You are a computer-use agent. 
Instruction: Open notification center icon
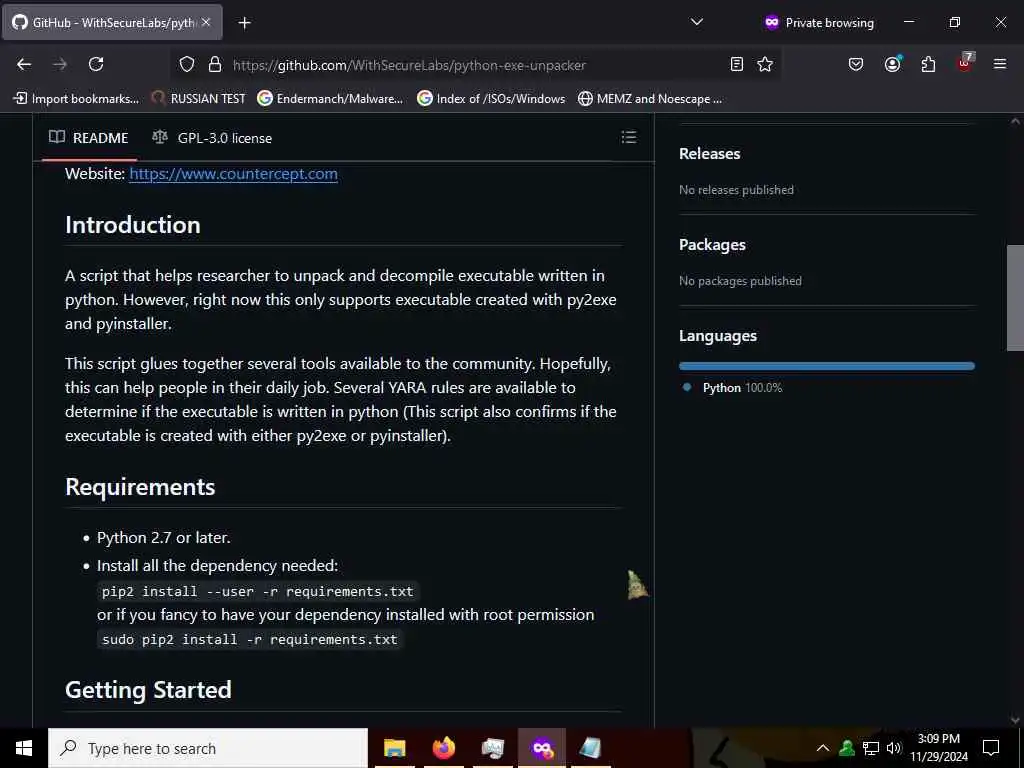coord(991,748)
